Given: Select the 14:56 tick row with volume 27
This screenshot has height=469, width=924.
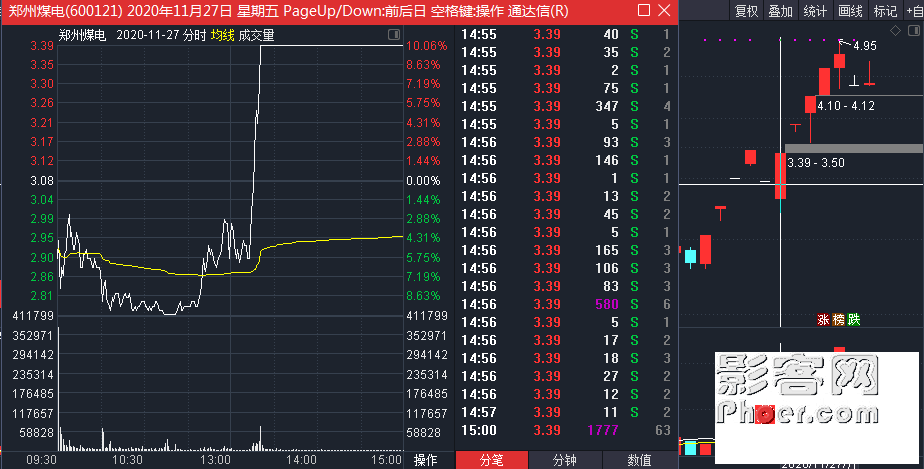Looking at the screenshot, I should (x=566, y=376).
